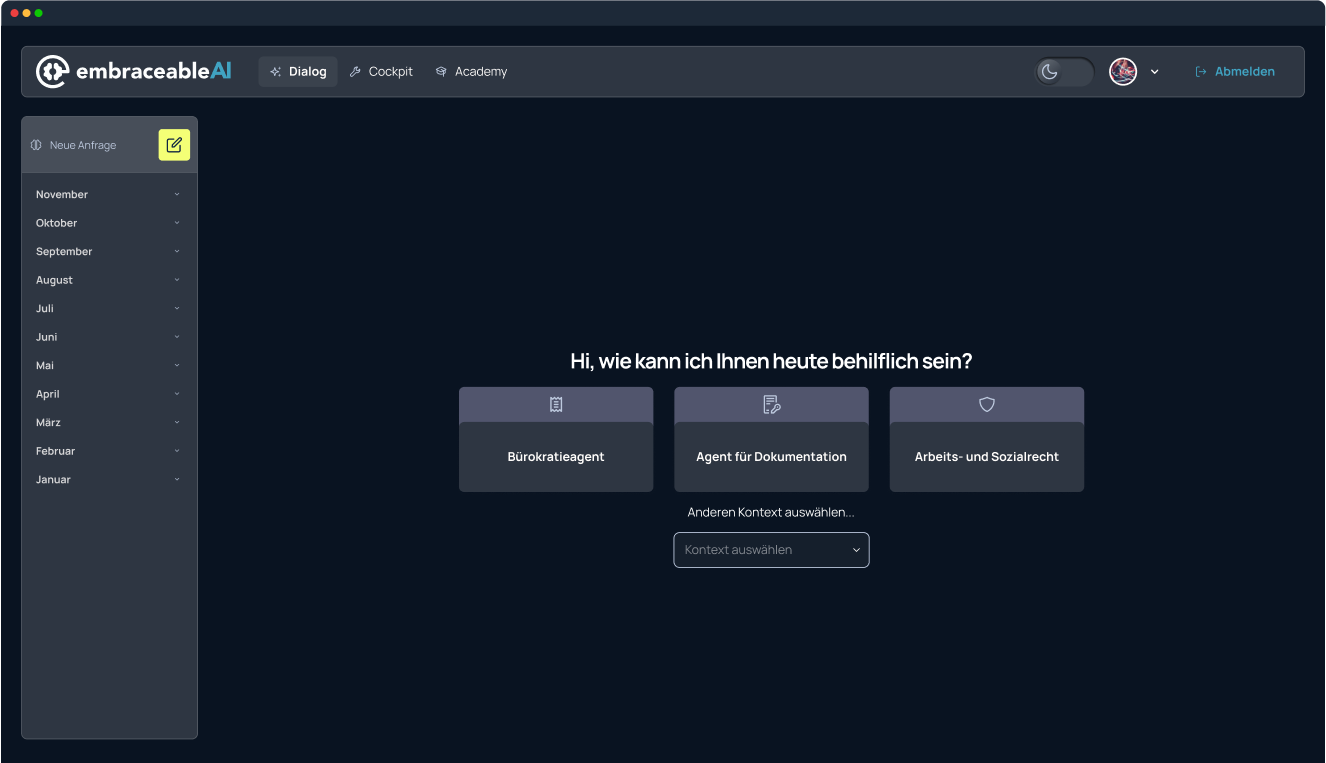This screenshot has height=763, width=1326.
Task: Expand the Juli chevron
Action: coord(177,308)
